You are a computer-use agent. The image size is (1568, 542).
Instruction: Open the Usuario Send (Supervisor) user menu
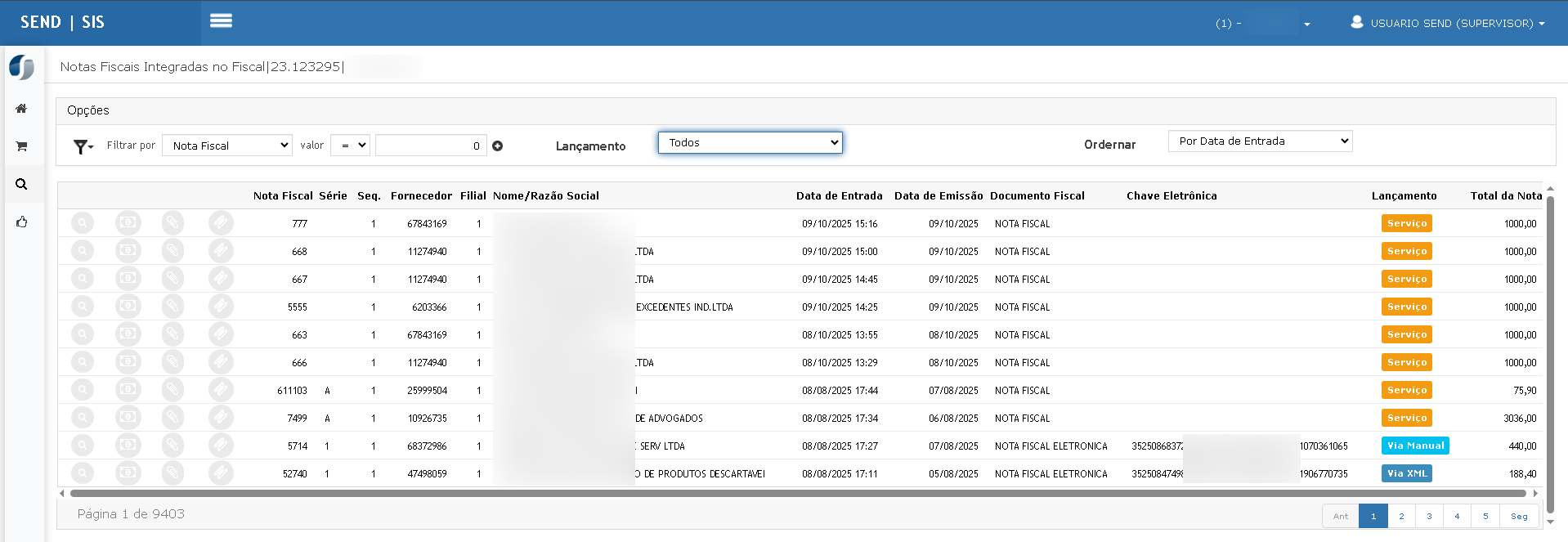[1448, 23]
